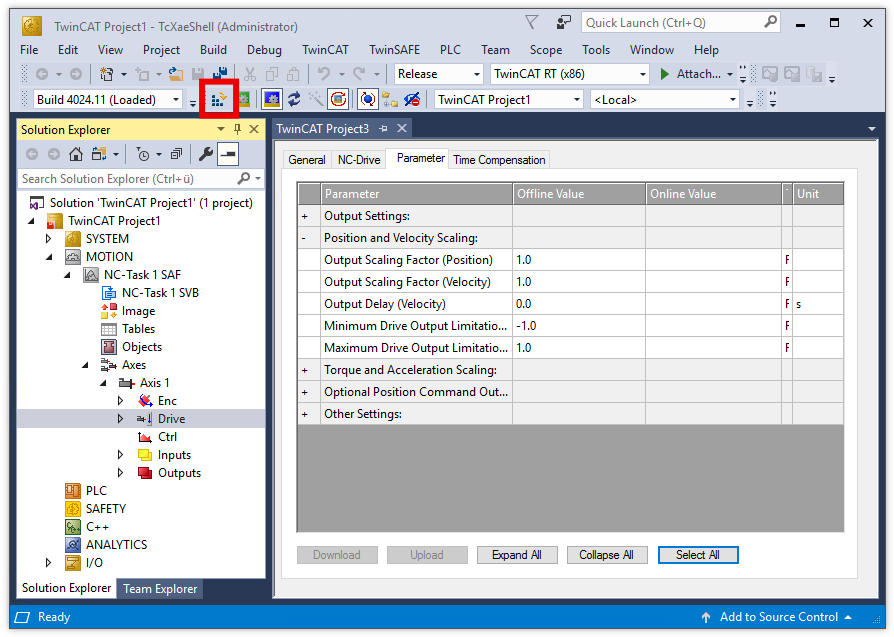This screenshot has width=894, height=637.
Task: Select the Ctrl item under Axis 1
Action: click(167, 437)
